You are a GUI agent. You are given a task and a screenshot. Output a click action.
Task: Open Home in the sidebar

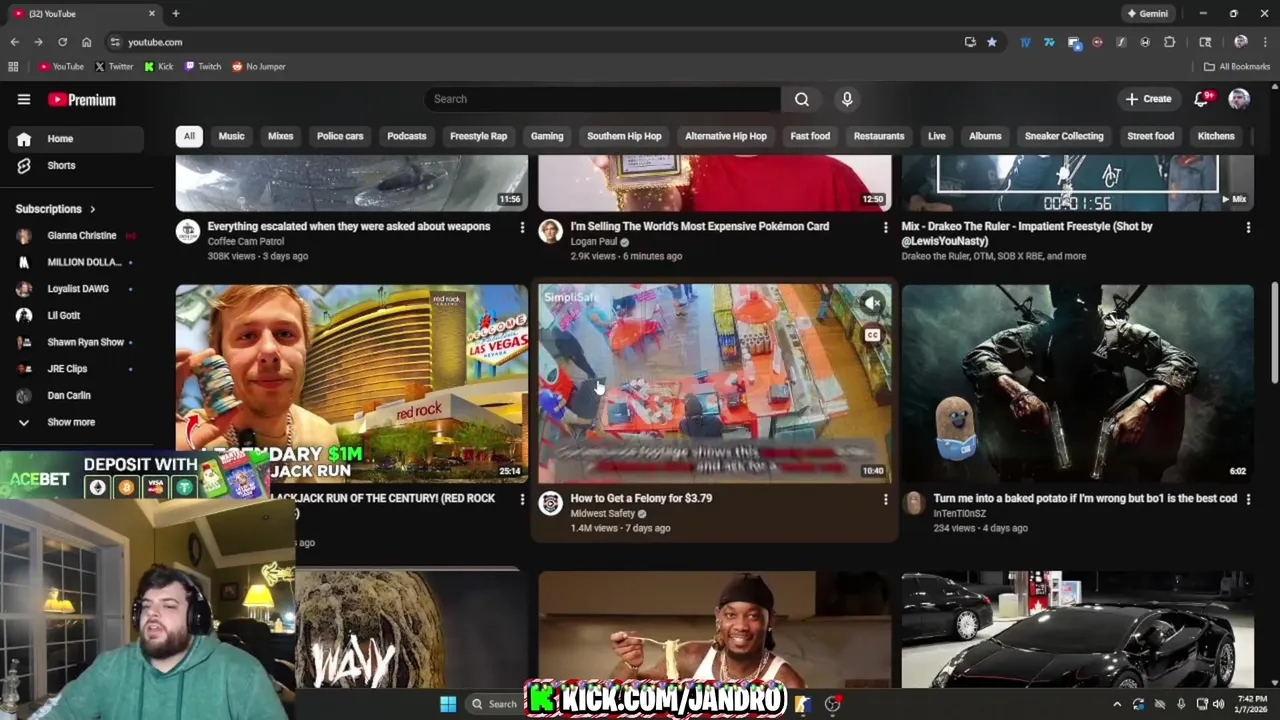coord(76,139)
